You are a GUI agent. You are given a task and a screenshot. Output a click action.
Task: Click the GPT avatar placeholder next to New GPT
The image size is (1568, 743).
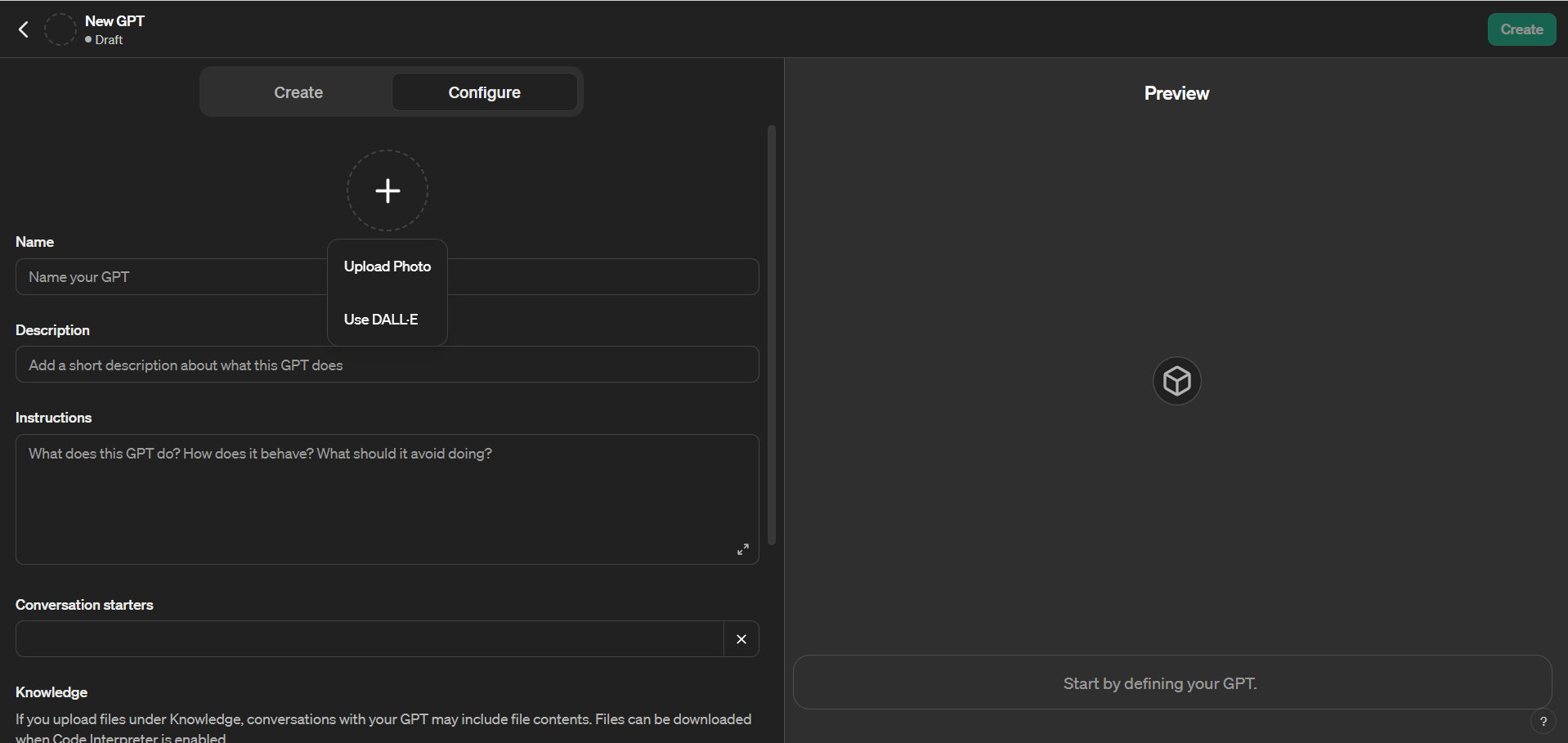click(x=59, y=29)
